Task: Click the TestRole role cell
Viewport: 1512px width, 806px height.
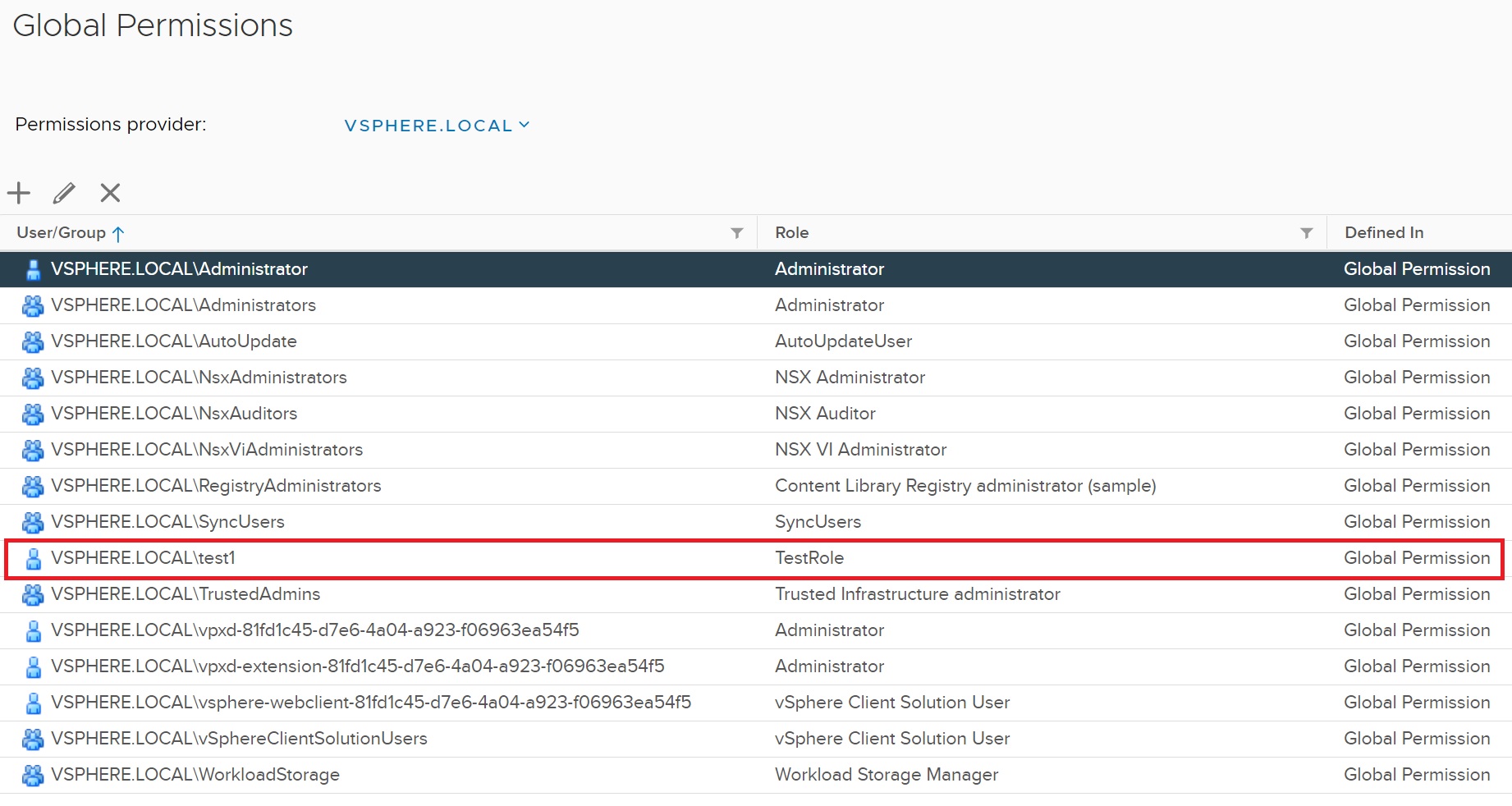Action: pos(809,558)
